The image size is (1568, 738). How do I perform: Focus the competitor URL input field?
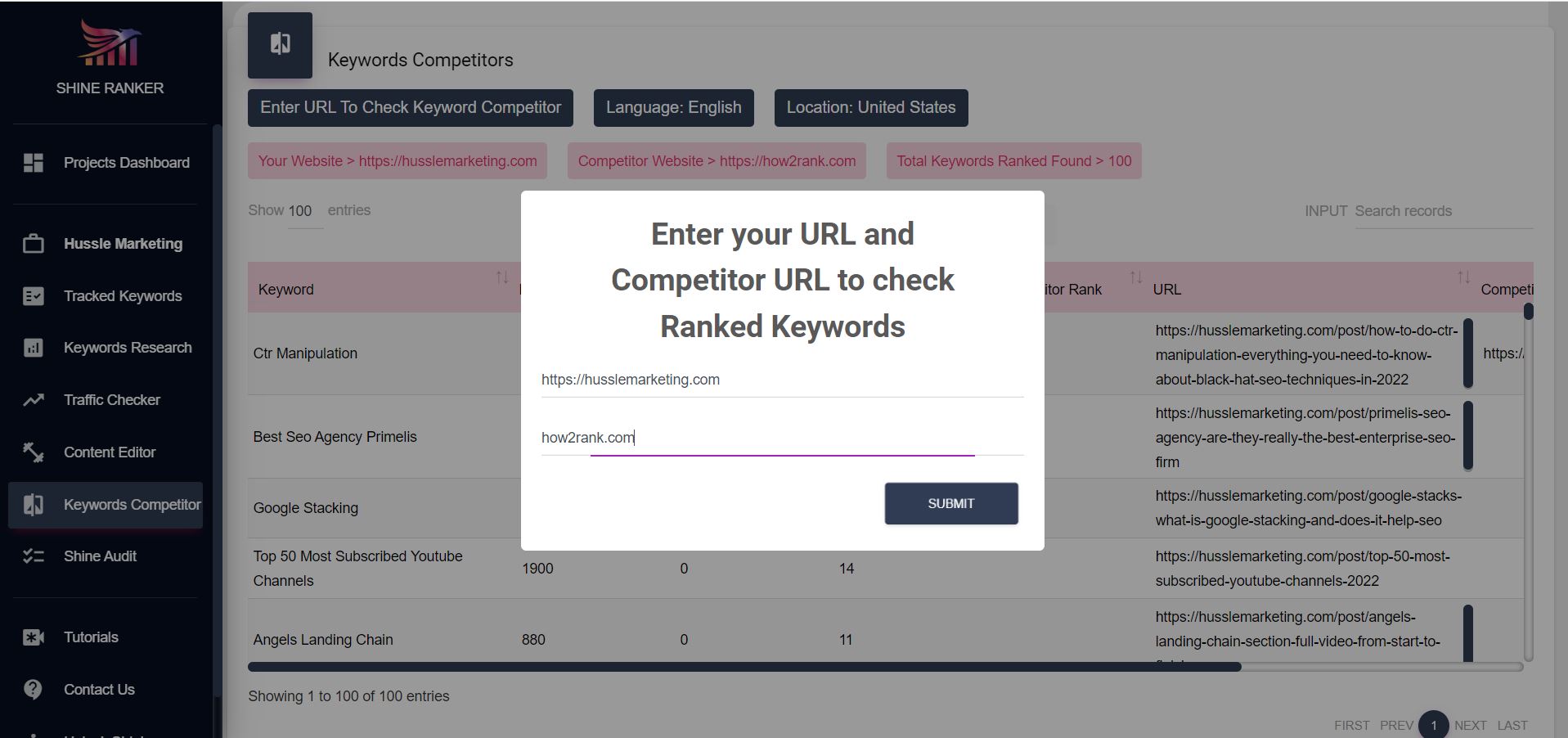click(782, 438)
